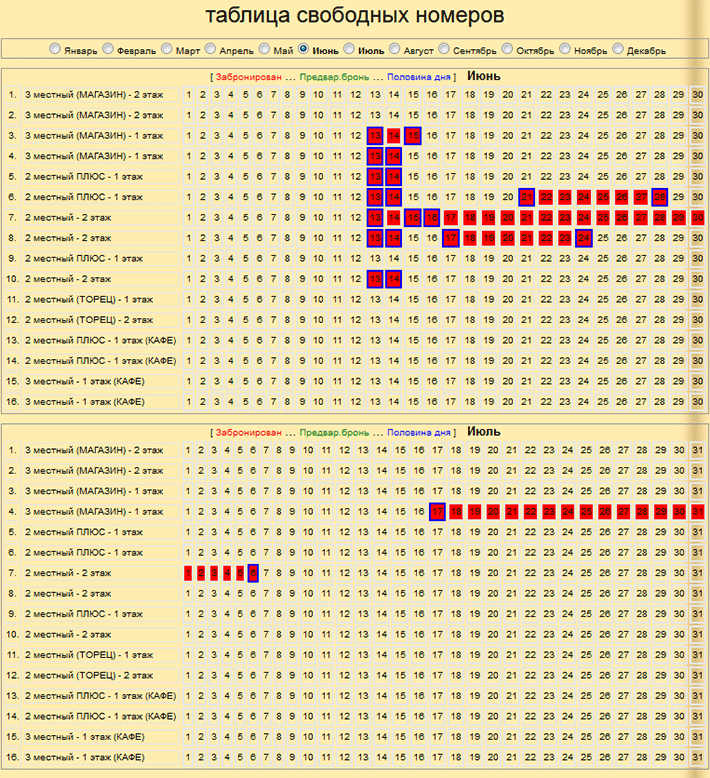Click free day 1 in June row 1
Image resolution: width=710 pixels, height=778 pixels.
189,95
